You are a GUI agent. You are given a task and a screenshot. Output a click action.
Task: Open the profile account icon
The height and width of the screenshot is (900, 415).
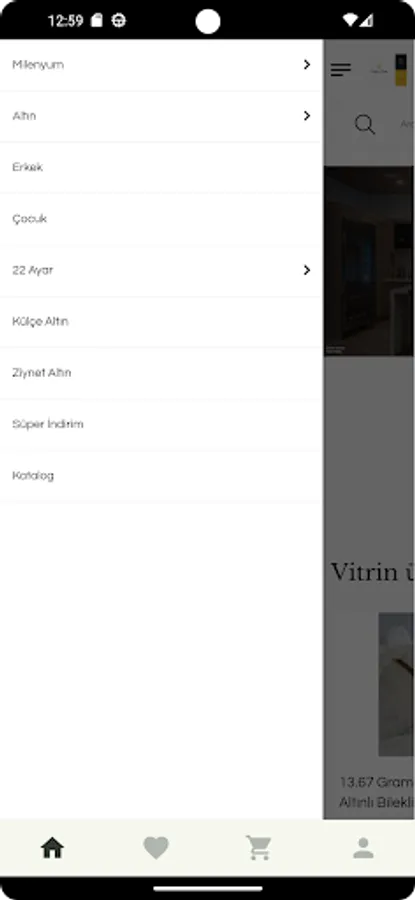click(363, 848)
